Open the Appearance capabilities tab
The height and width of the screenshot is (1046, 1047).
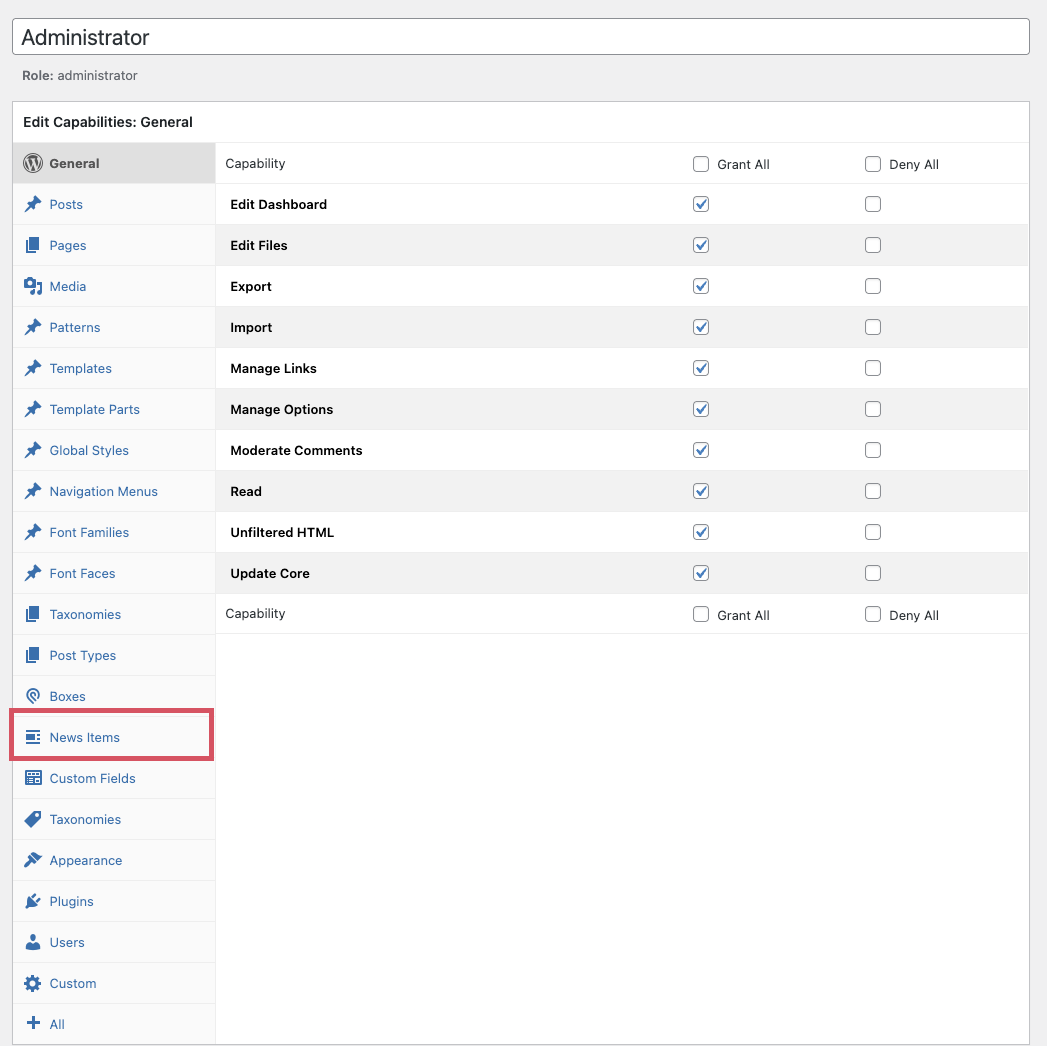86,860
